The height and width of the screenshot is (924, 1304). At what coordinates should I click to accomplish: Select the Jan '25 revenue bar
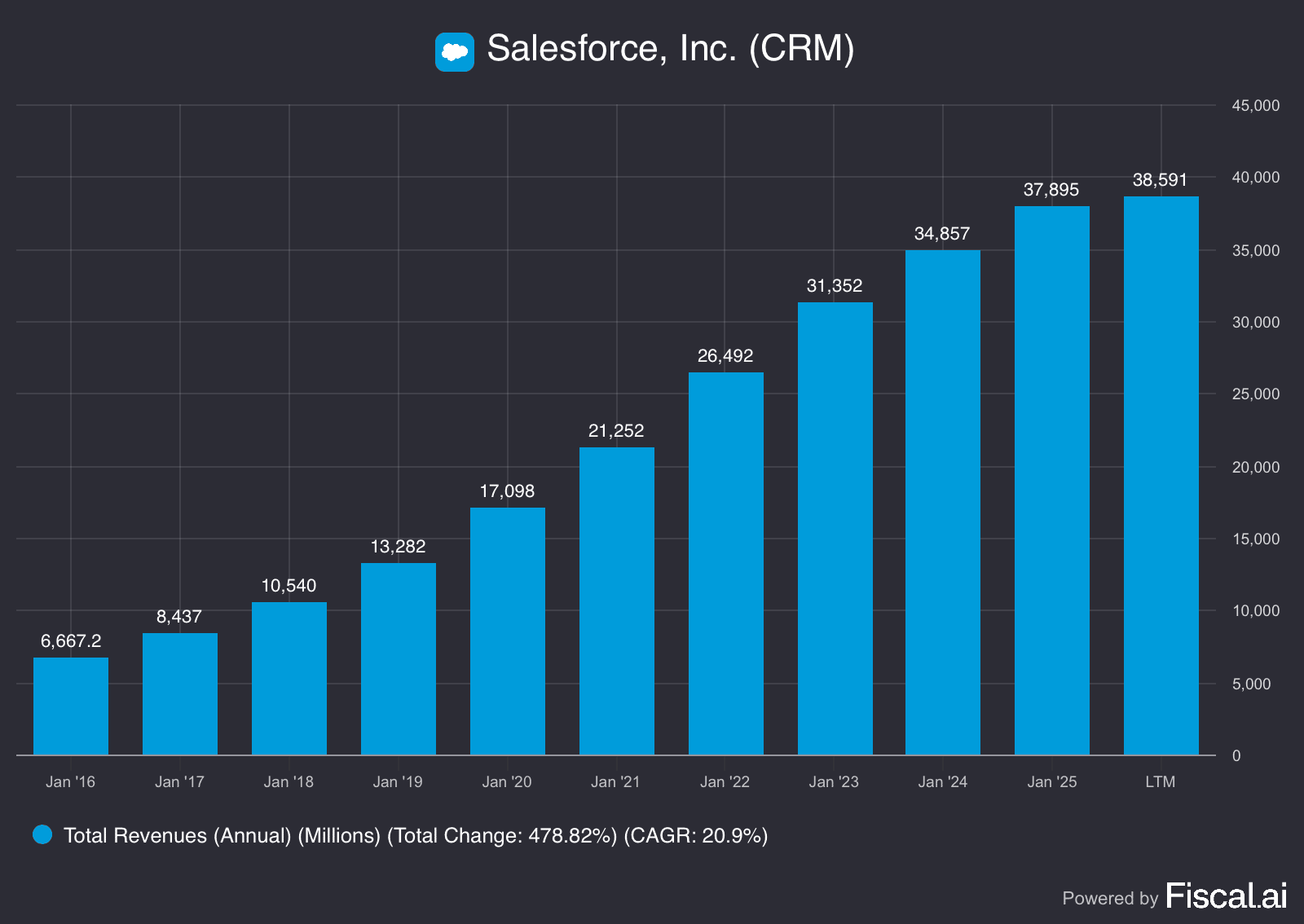pos(1052,481)
